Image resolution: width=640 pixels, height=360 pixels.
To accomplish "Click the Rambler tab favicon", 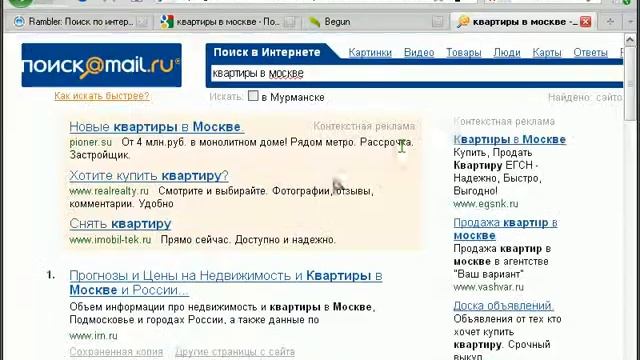I will pyautogui.click(x=19, y=22).
